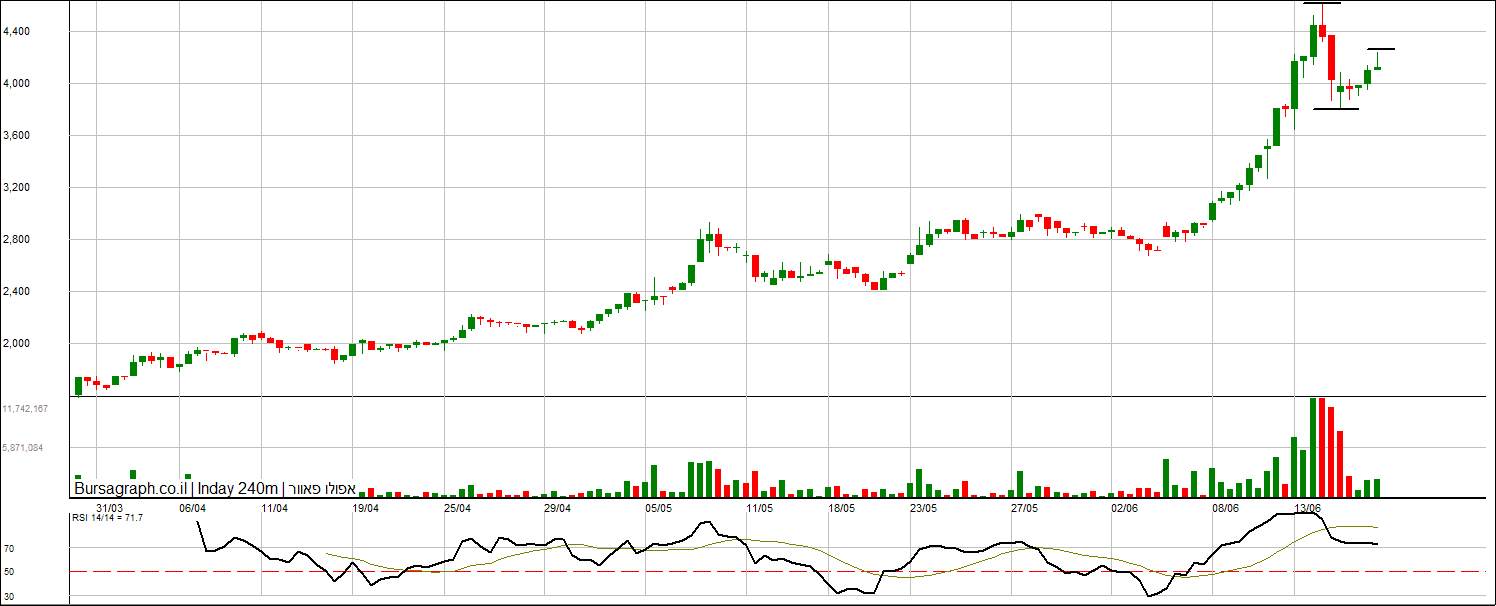Screen dimensions: 1496x606
Task: Click the RSI 70 level label
Action: click(x=8, y=549)
